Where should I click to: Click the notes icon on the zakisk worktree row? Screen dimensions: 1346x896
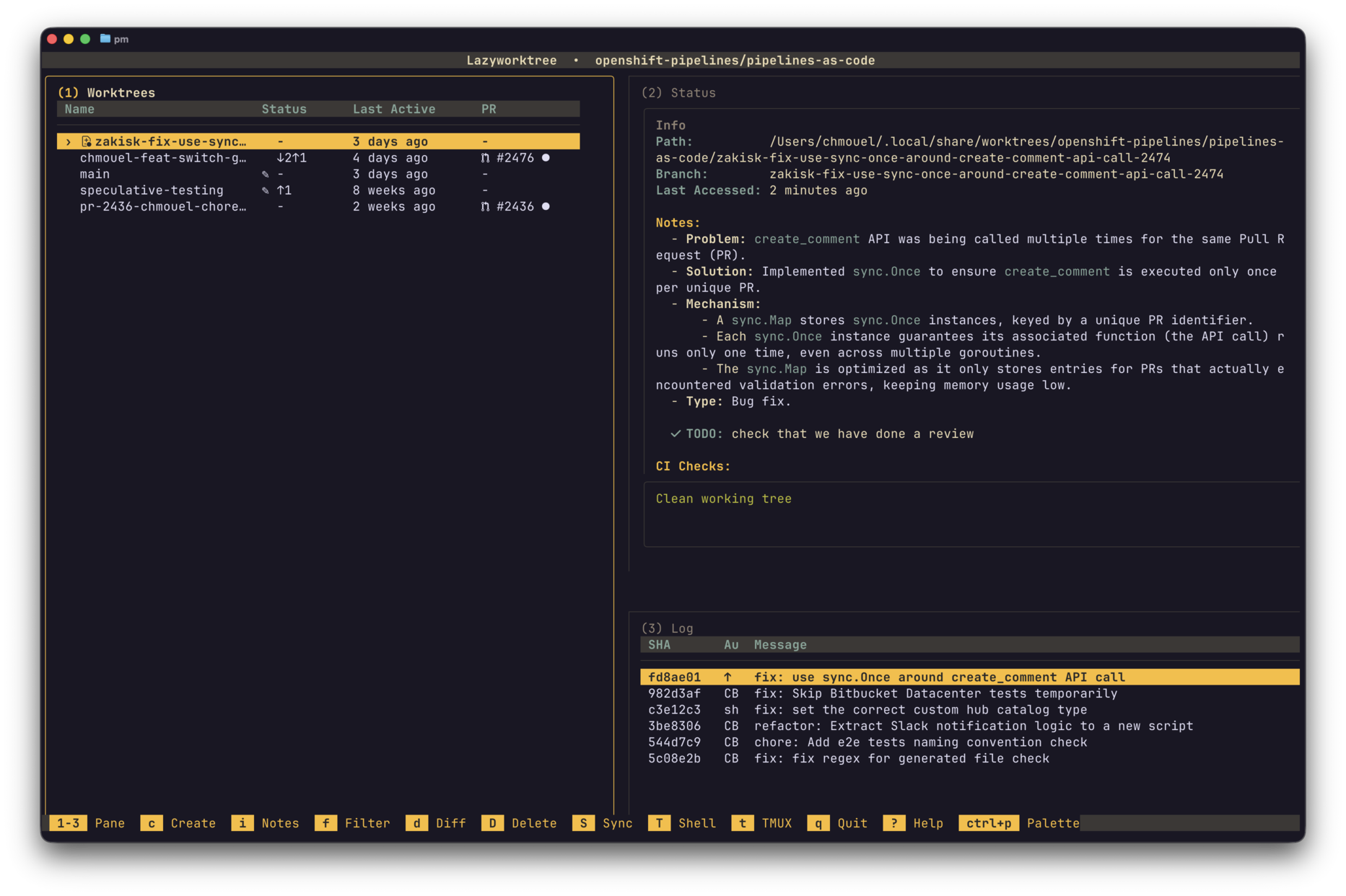(86, 141)
